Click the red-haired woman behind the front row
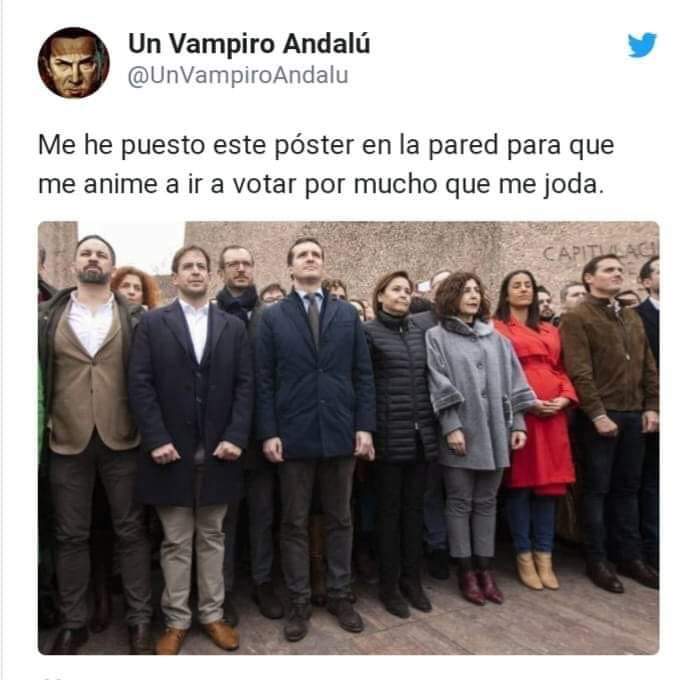Screen dimensions: 692x680 pyautogui.click(x=135, y=287)
